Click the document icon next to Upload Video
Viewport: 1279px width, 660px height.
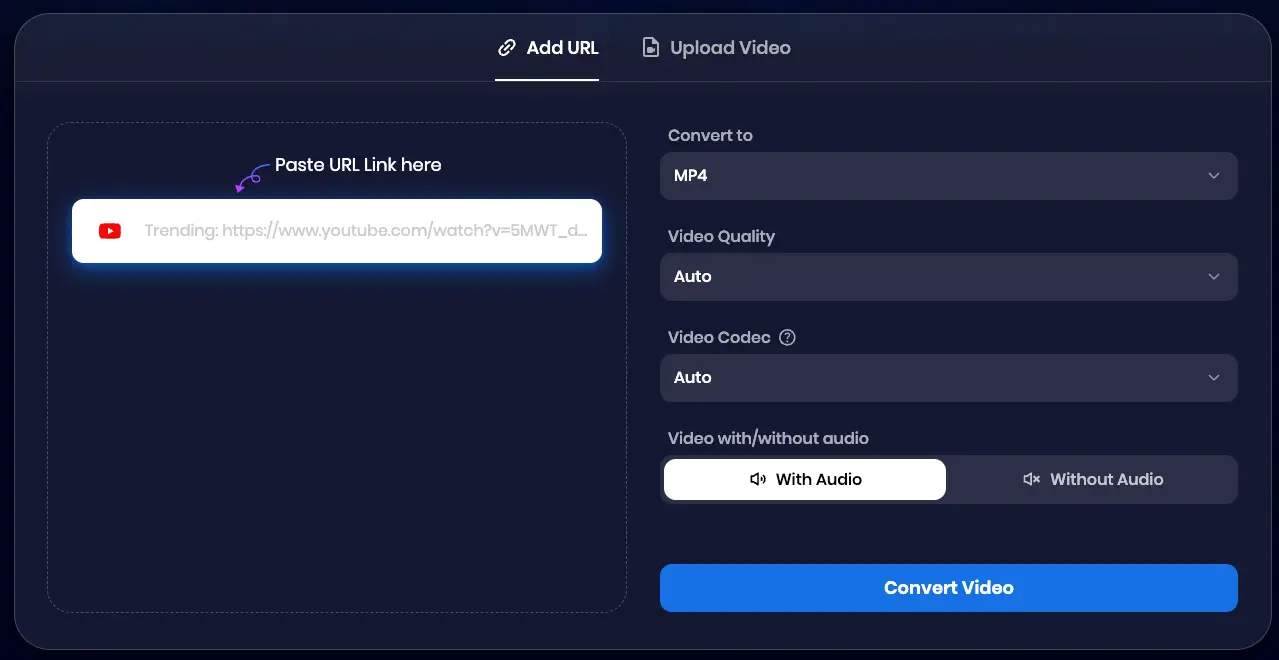(x=650, y=47)
